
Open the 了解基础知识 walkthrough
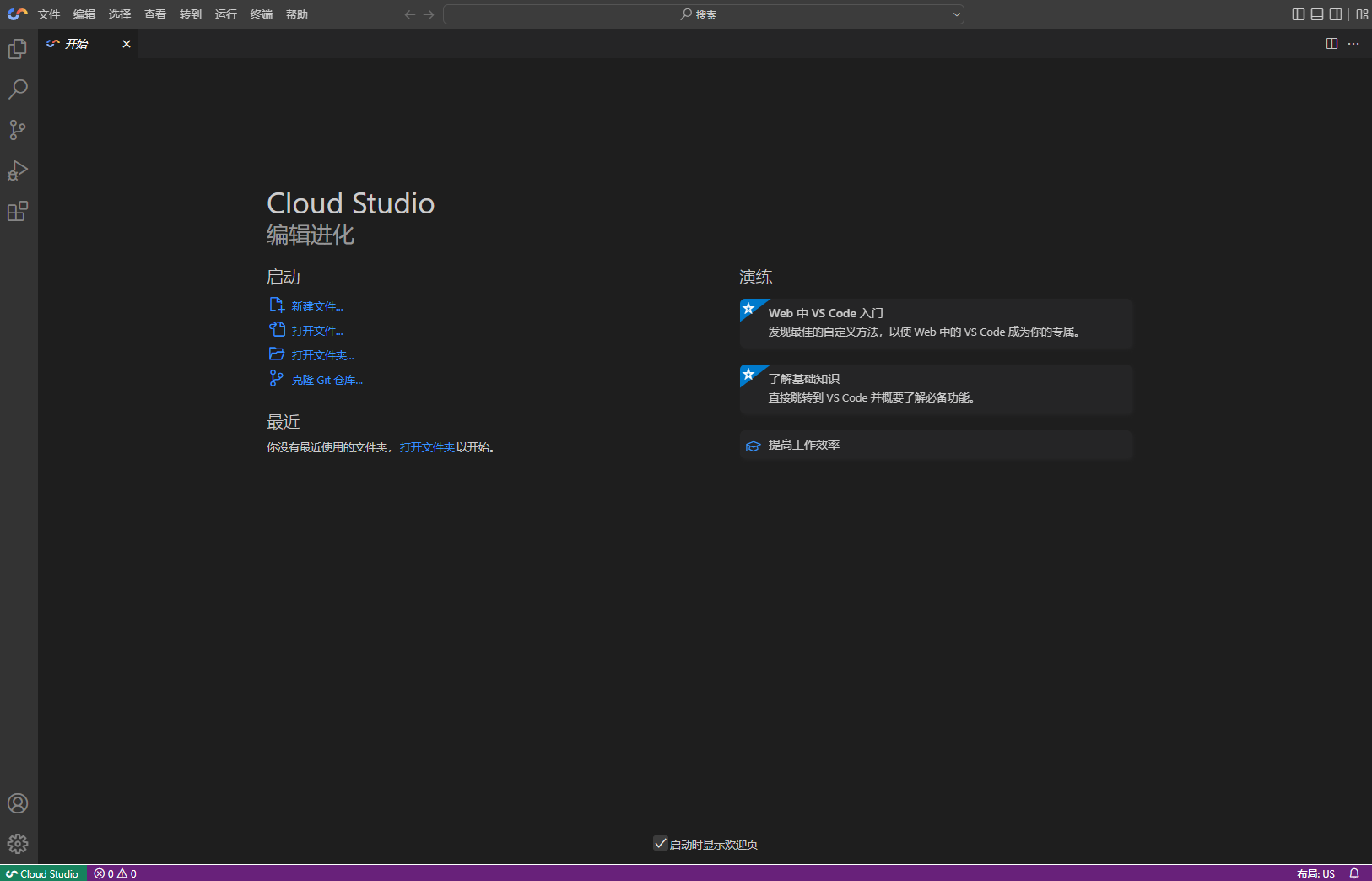[x=936, y=389]
